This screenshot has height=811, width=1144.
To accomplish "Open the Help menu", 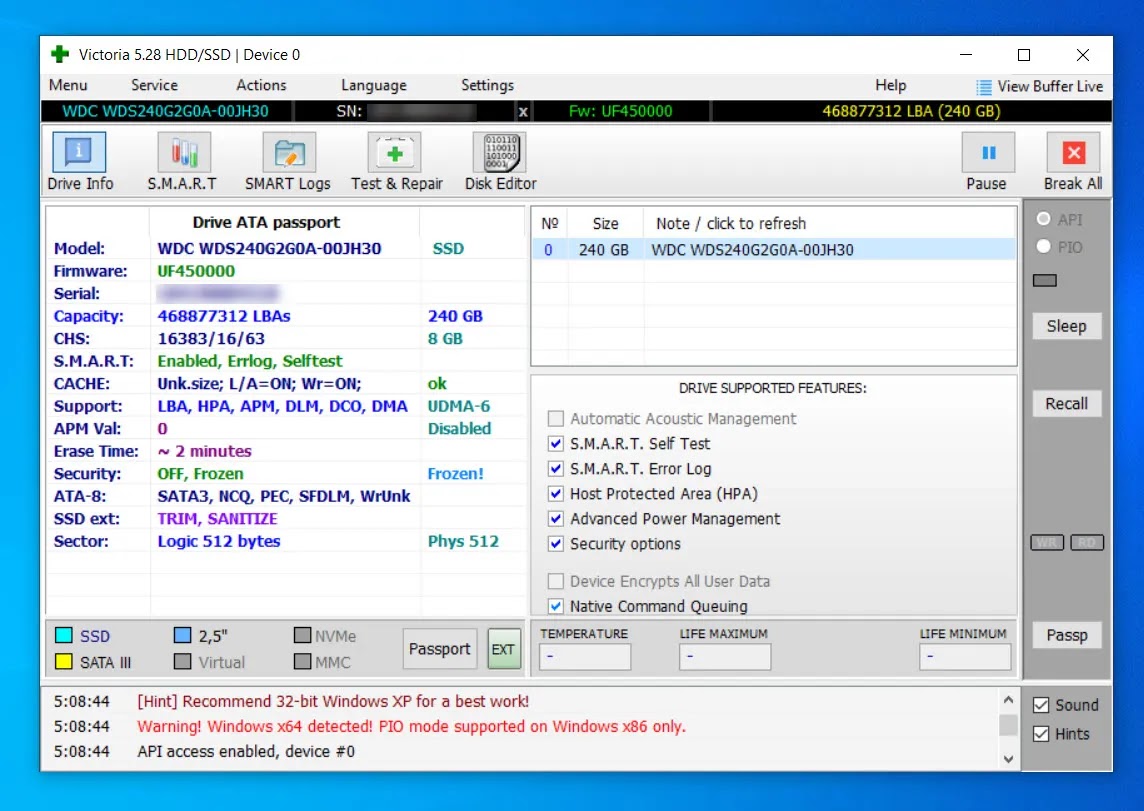I will click(x=890, y=85).
